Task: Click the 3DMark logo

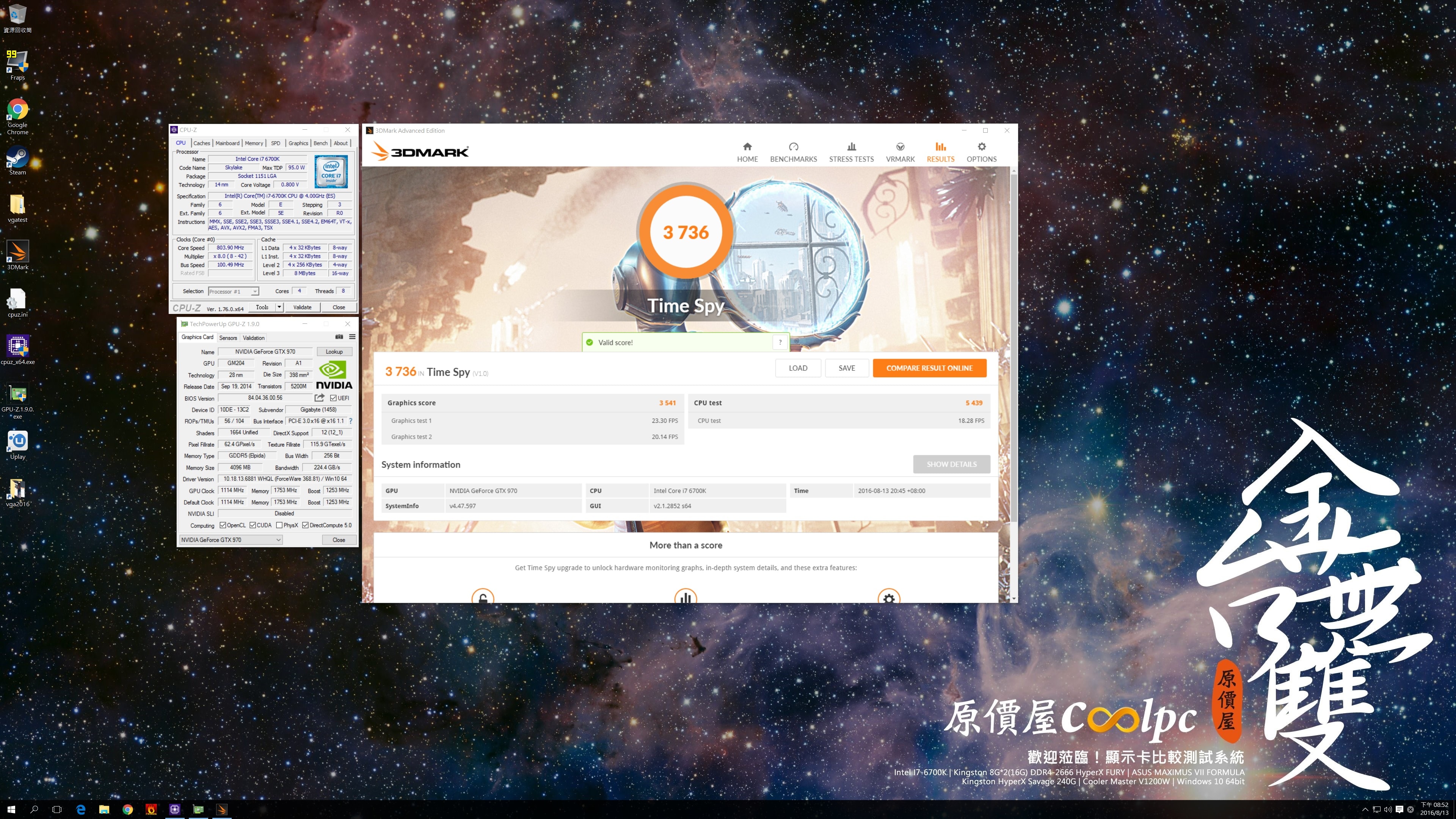Action: pos(420,152)
